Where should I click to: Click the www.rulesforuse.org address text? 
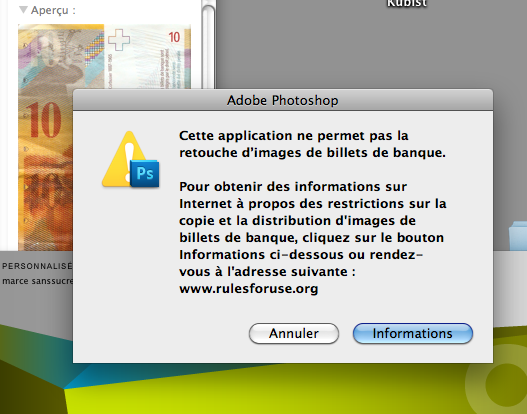click(249, 289)
